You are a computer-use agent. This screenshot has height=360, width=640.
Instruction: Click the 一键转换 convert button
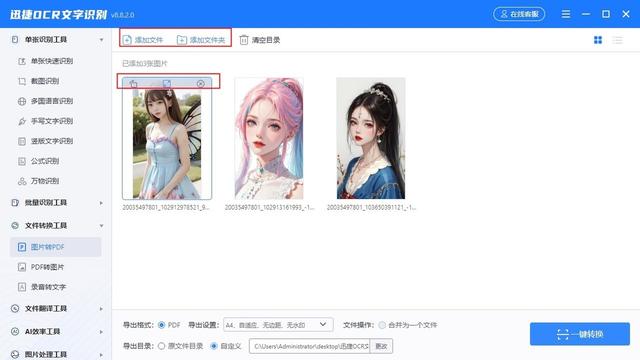pyautogui.click(x=580, y=334)
